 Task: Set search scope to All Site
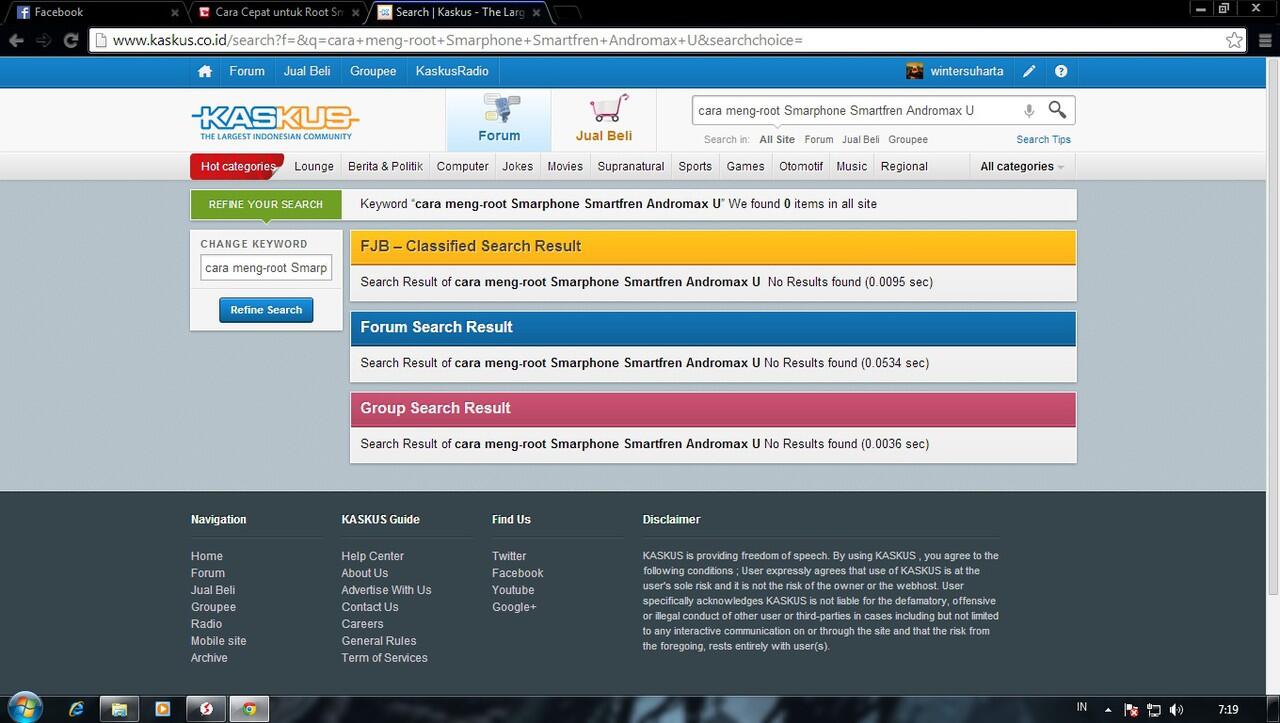pyautogui.click(x=777, y=140)
